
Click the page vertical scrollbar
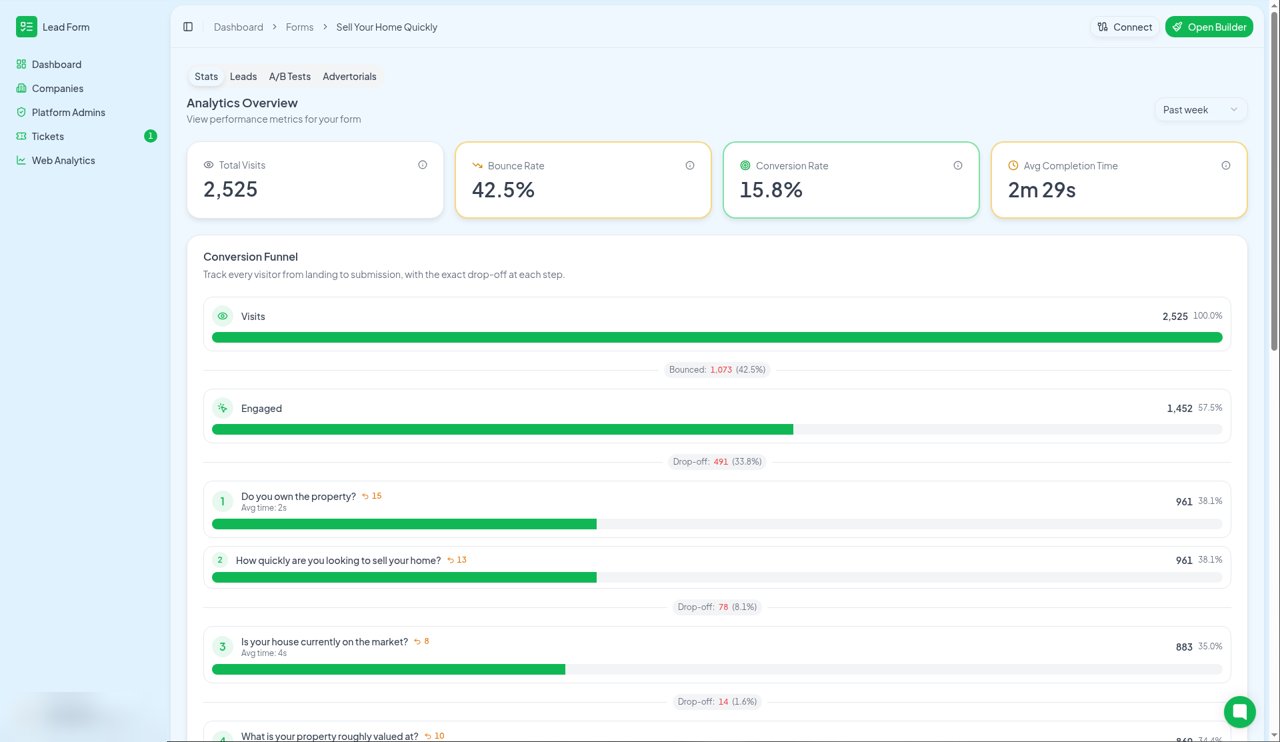(x=1274, y=180)
